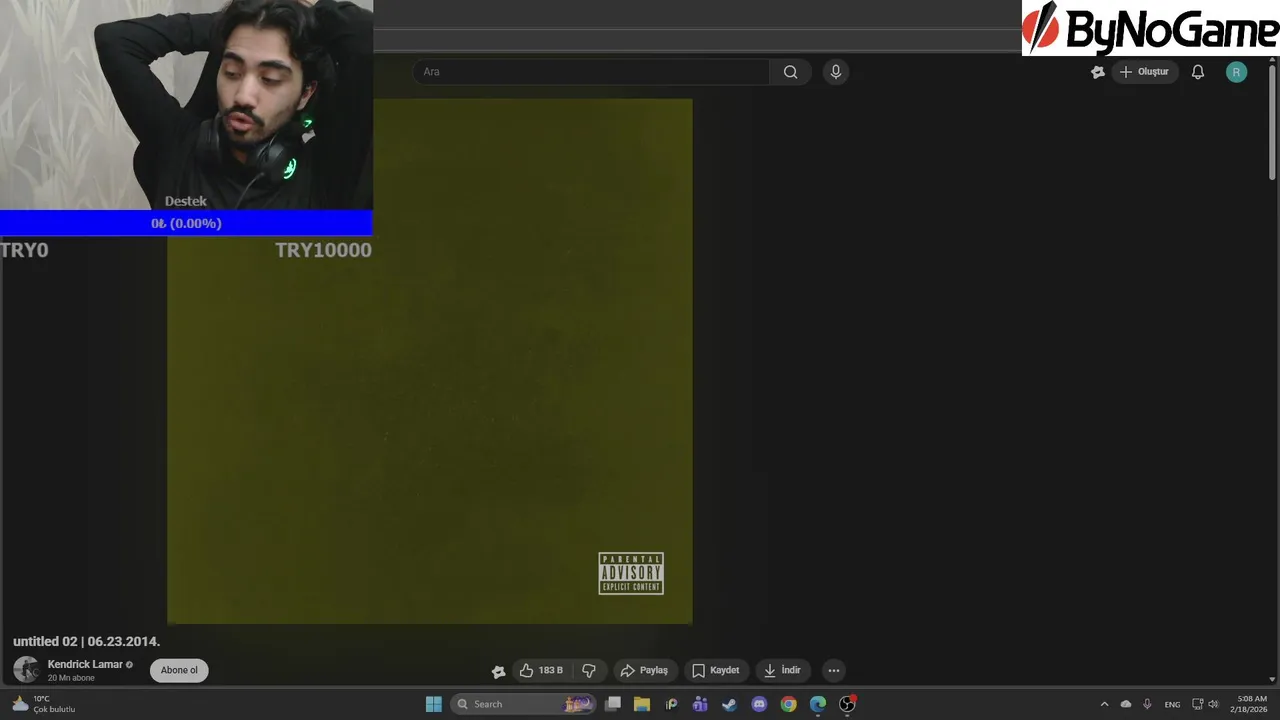Open OBS Studio from the taskbar
Viewport: 1280px width, 720px height.
(x=847, y=704)
